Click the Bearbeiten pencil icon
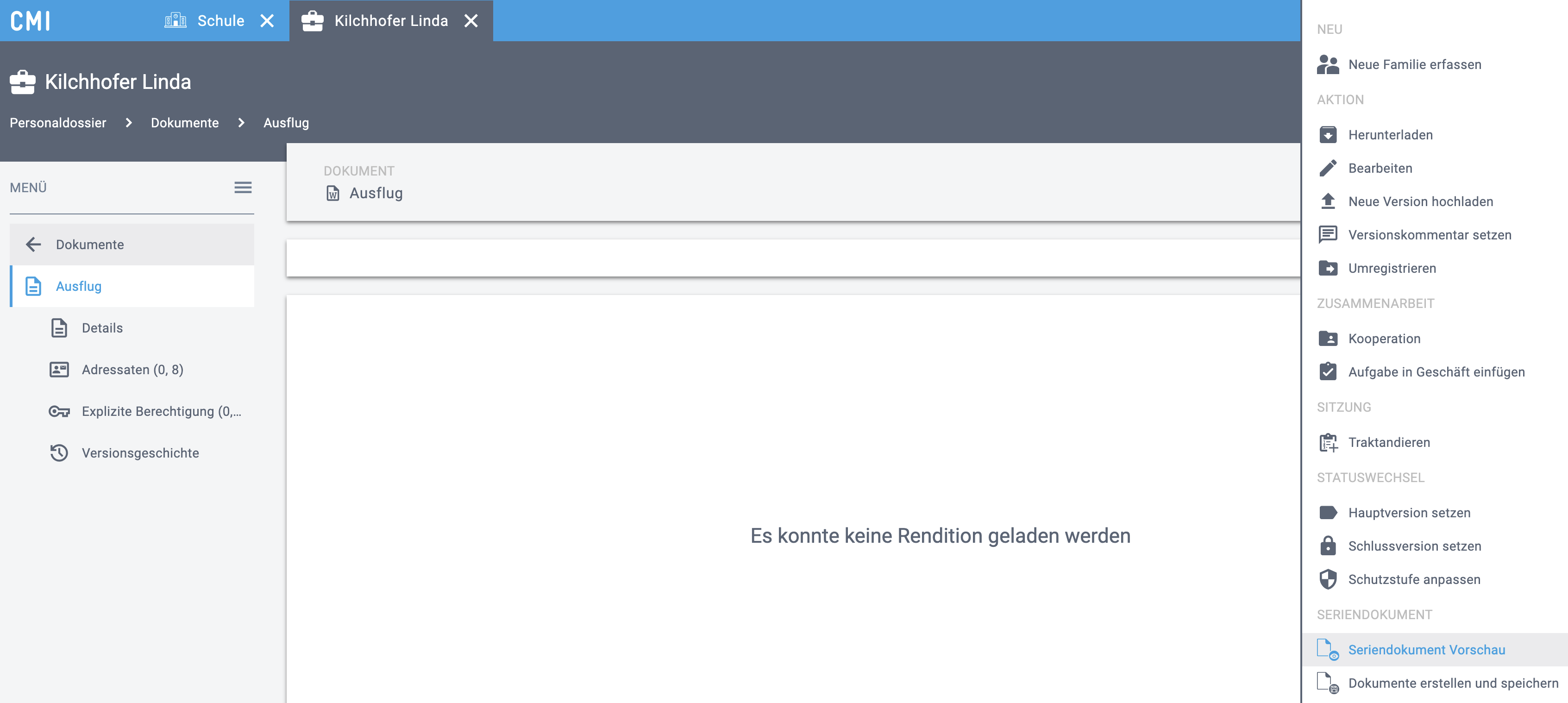Image resolution: width=1568 pixels, height=703 pixels. tap(1328, 168)
